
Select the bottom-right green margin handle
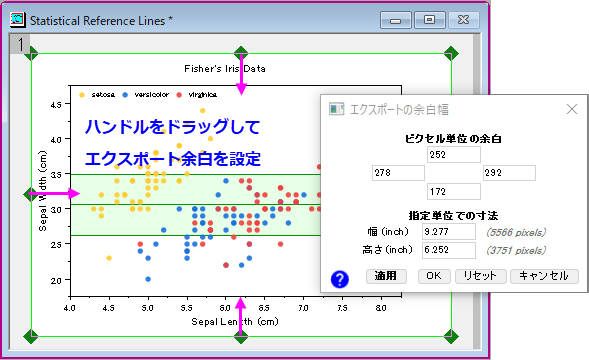[451, 336]
